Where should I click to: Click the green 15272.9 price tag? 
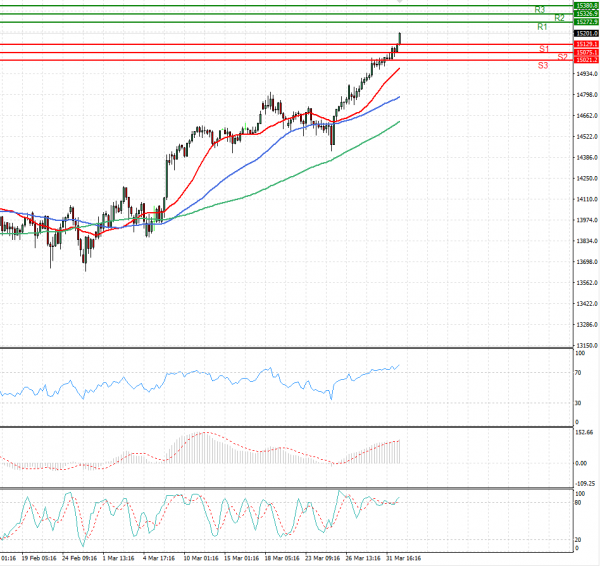coord(586,22)
